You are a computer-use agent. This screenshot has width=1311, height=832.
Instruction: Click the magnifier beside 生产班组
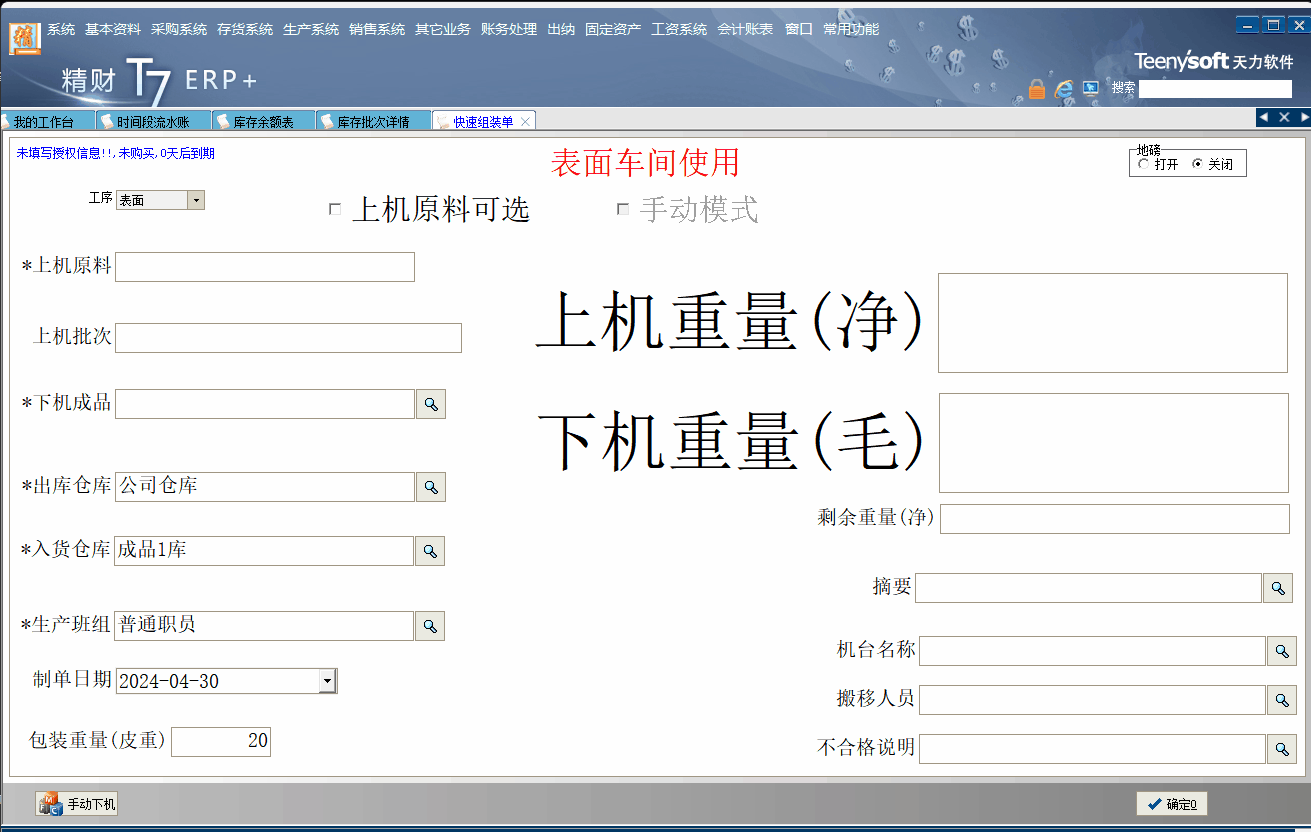click(430, 626)
